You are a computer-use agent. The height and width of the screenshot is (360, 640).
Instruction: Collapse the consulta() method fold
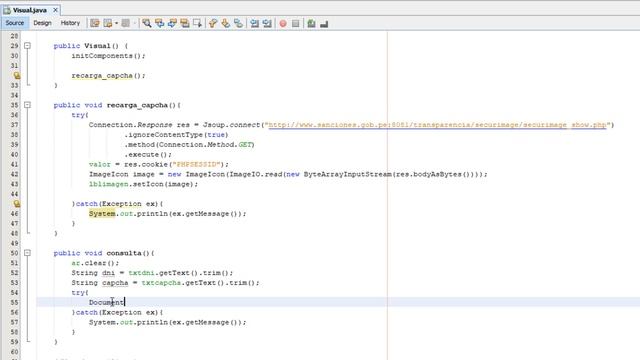point(27,253)
